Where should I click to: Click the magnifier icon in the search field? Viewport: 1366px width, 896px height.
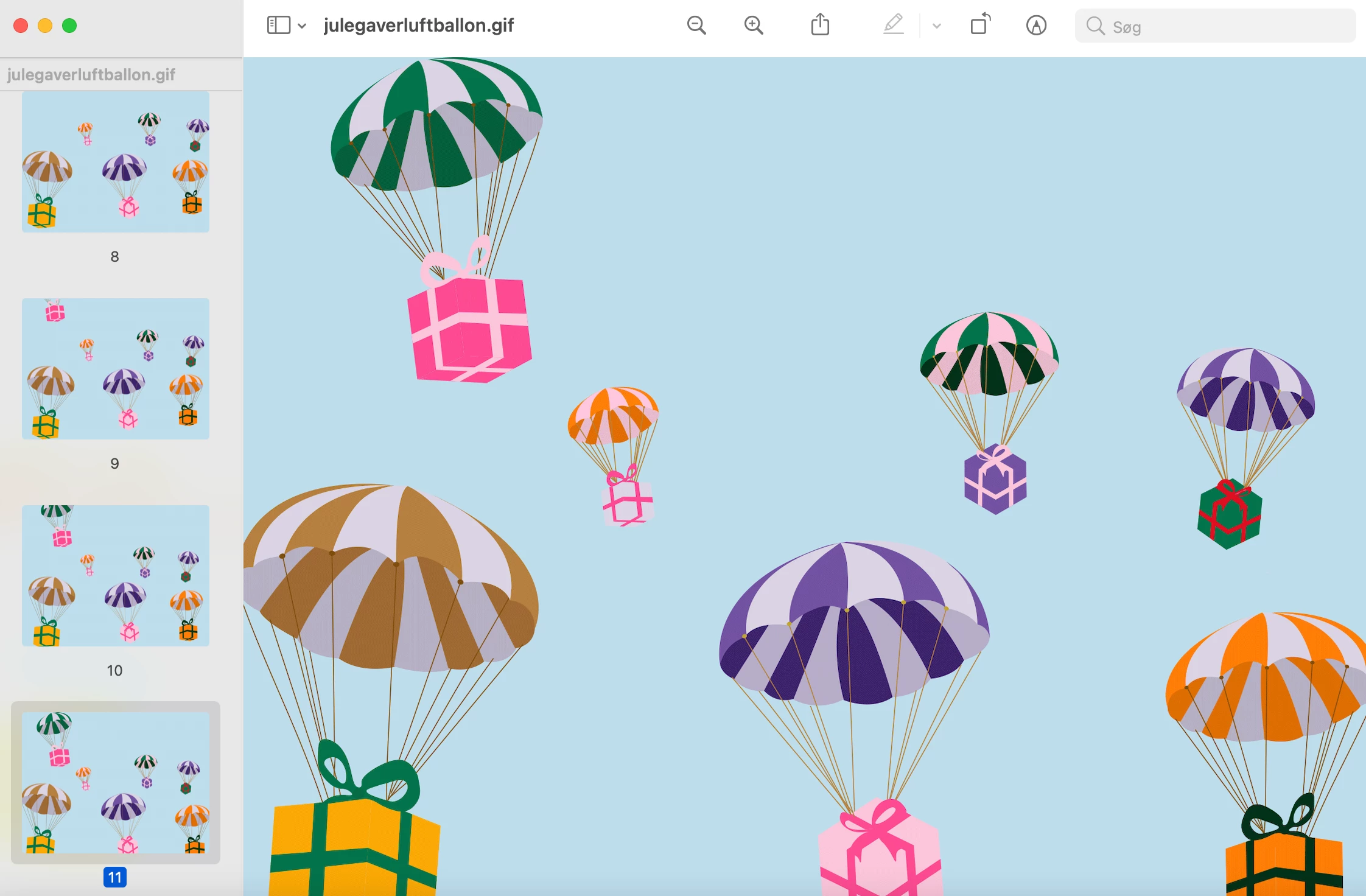(1095, 26)
